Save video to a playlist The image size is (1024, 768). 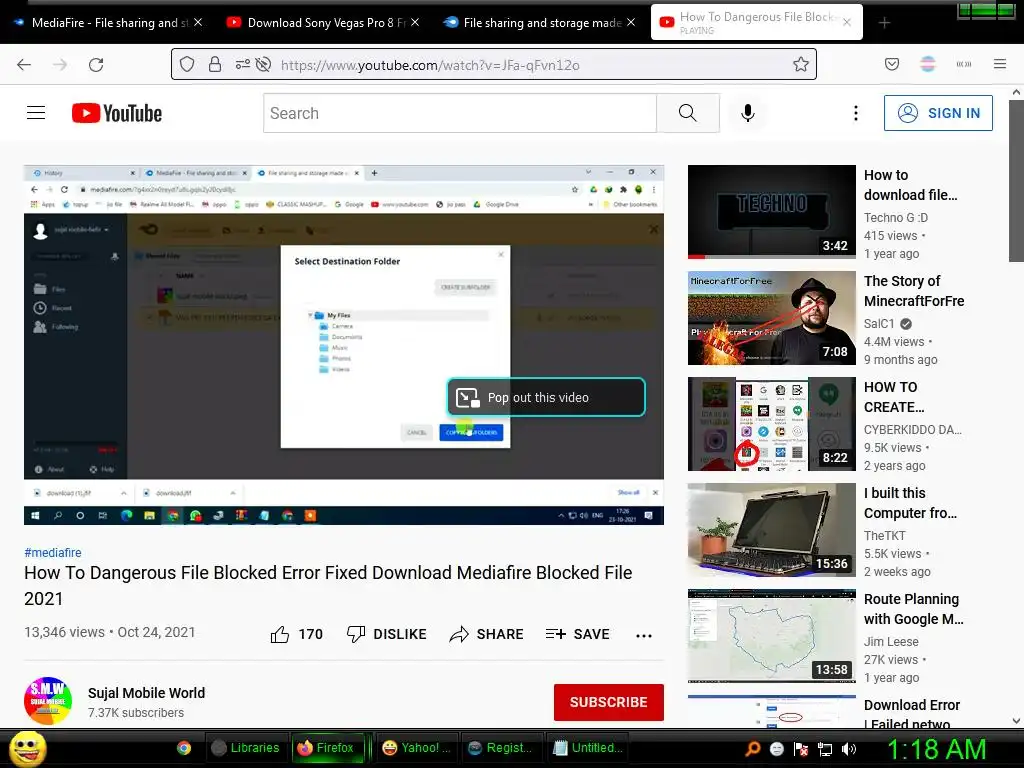point(577,634)
